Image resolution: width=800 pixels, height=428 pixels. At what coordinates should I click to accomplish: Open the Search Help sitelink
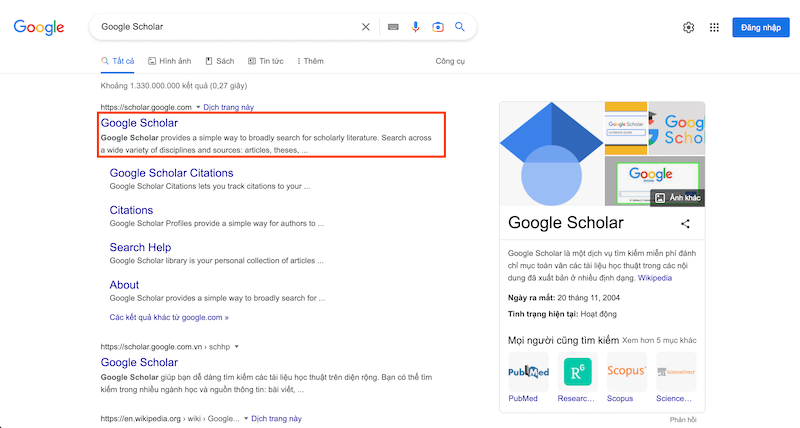click(140, 247)
